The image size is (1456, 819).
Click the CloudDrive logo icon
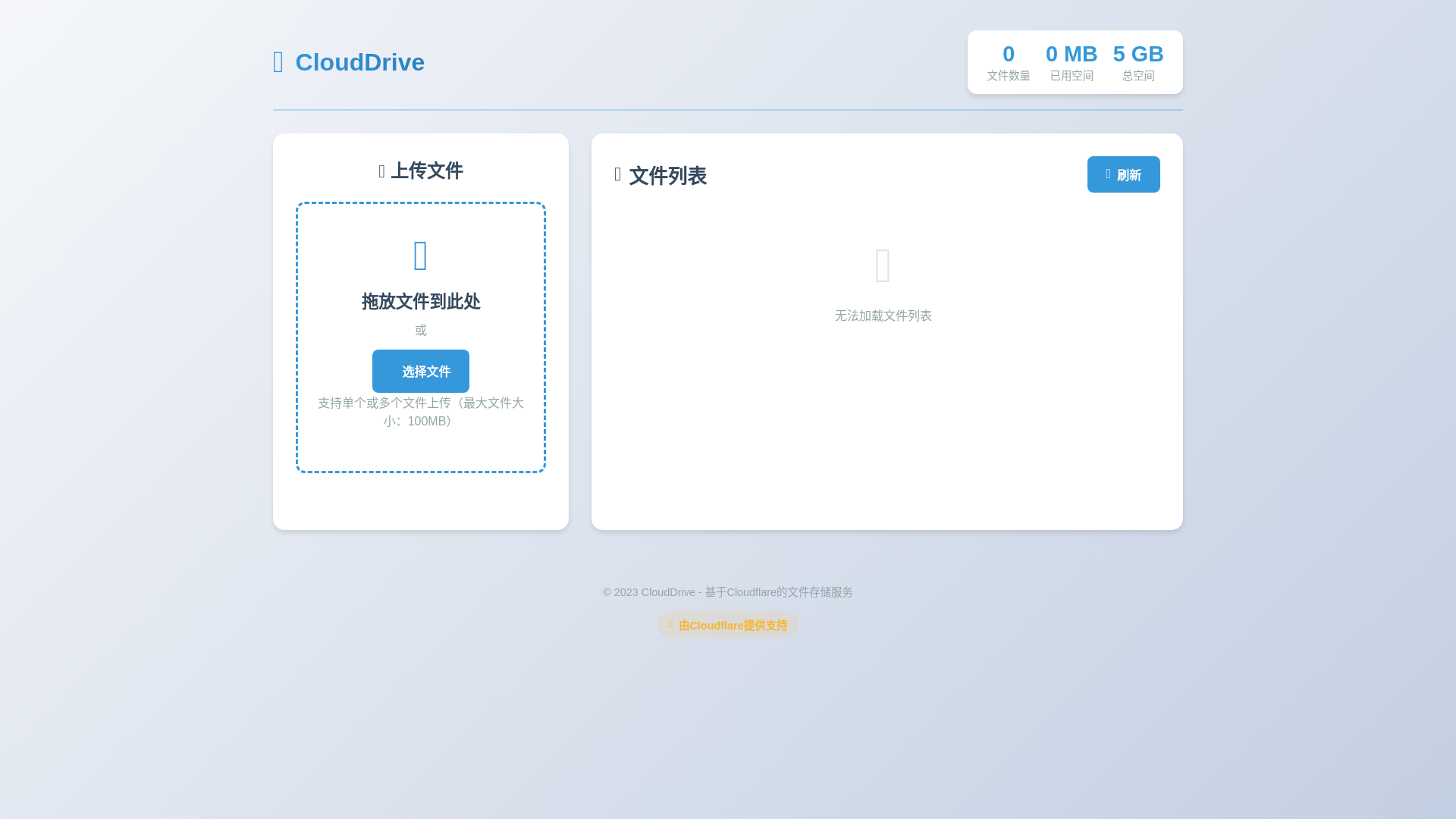click(278, 62)
